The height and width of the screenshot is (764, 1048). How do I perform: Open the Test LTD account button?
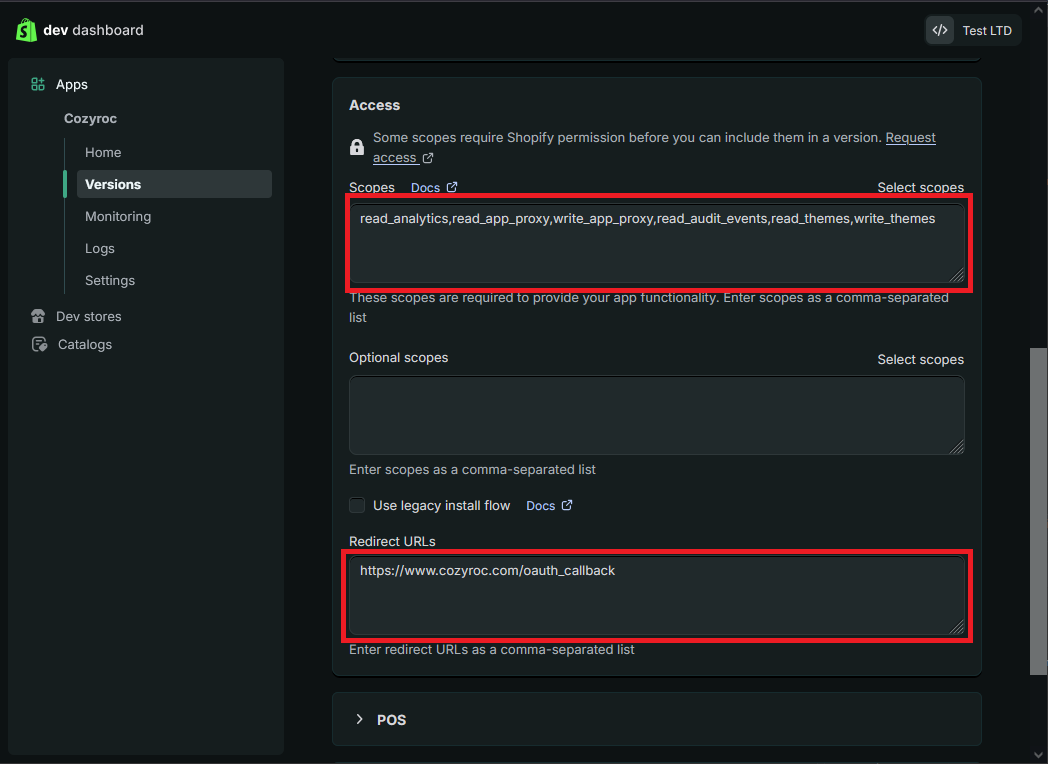(973, 31)
